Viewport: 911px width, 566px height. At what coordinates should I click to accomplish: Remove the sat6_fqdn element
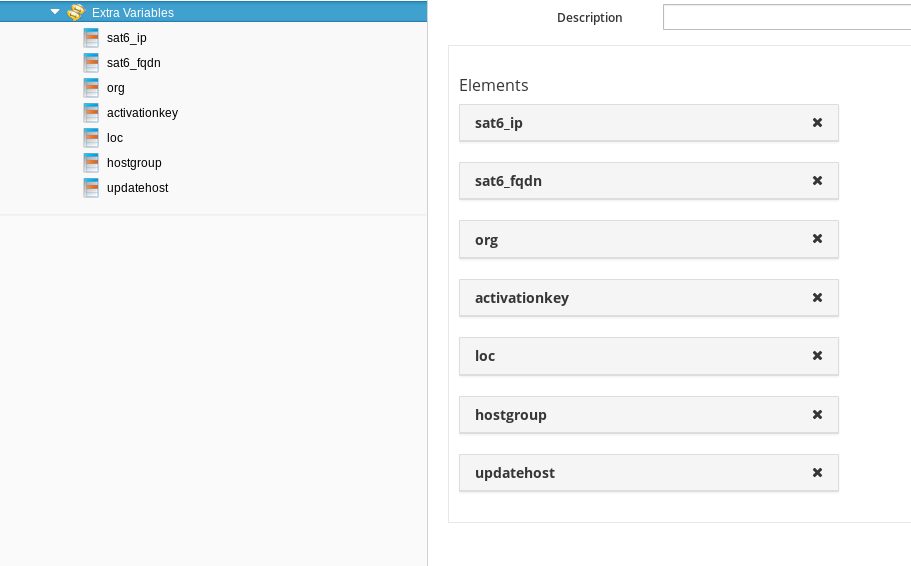[817, 181]
